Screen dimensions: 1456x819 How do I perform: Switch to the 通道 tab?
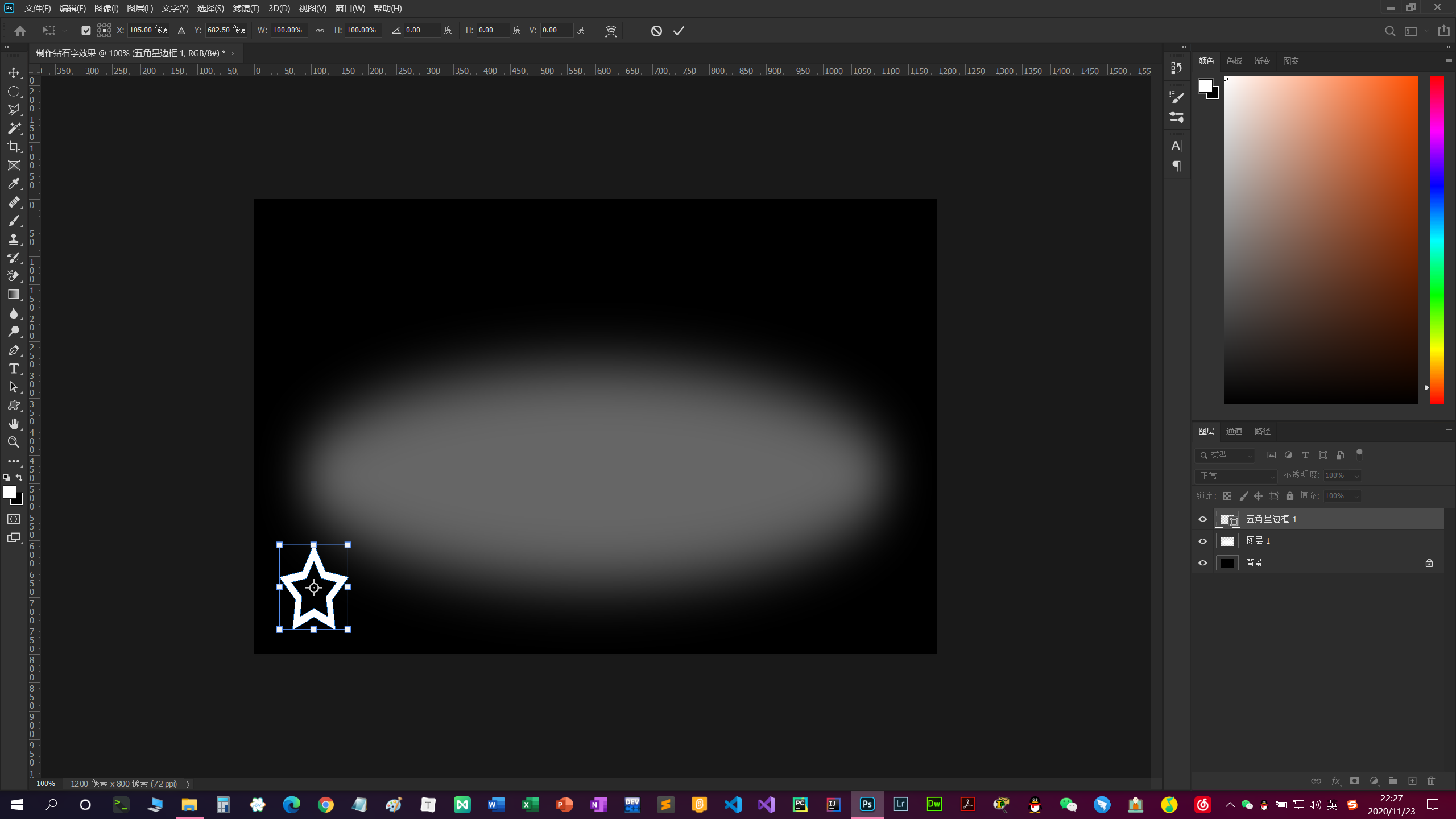(x=1234, y=431)
